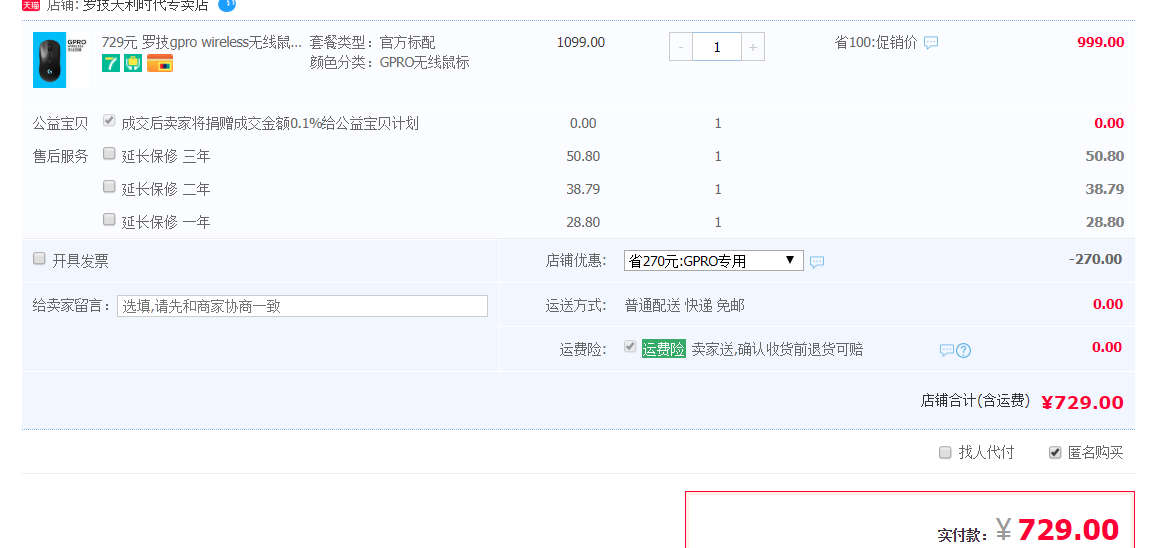Open the GPRO mouse product thumbnail

(60, 60)
